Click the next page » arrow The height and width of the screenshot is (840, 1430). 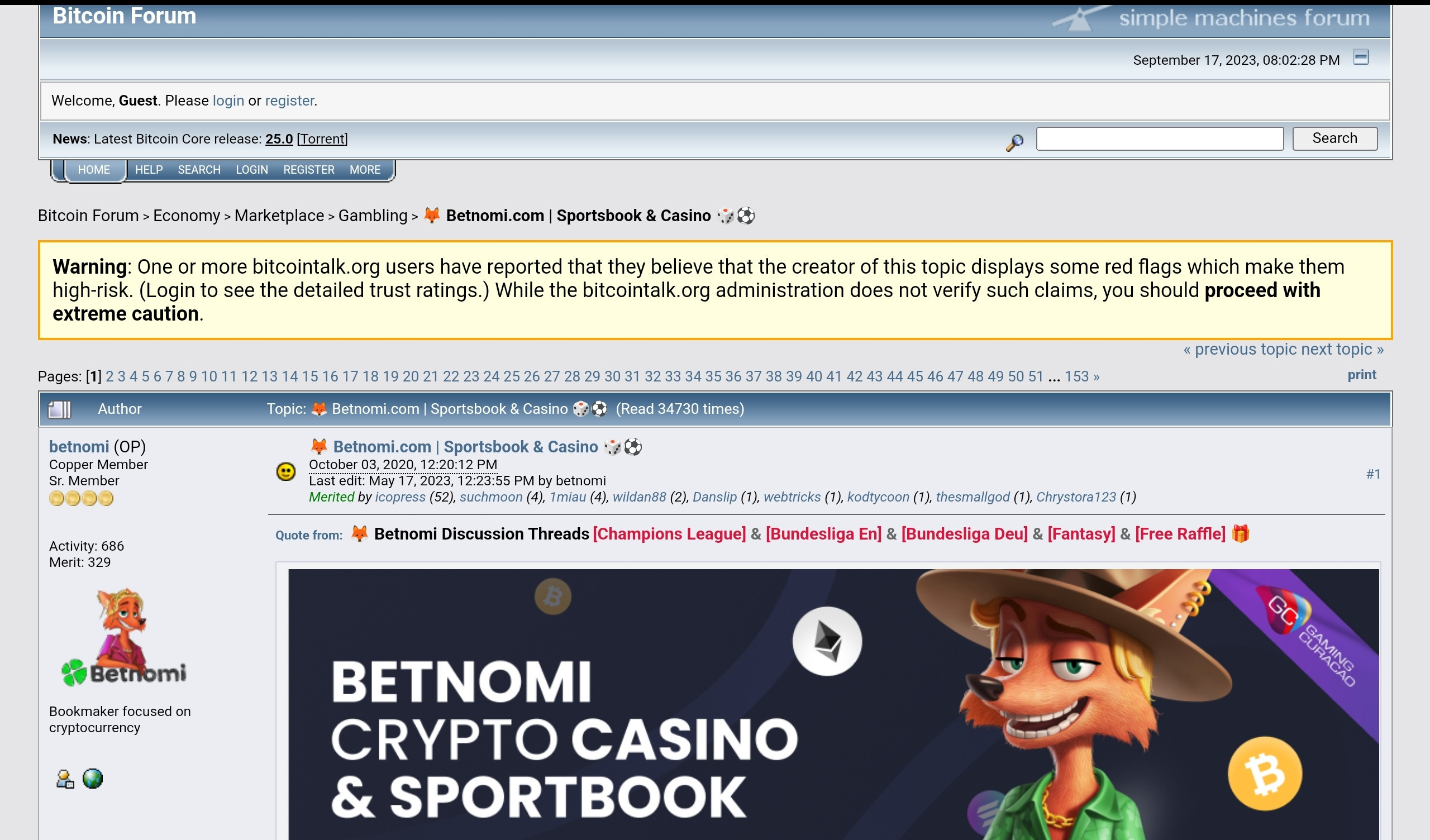(x=1096, y=376)
